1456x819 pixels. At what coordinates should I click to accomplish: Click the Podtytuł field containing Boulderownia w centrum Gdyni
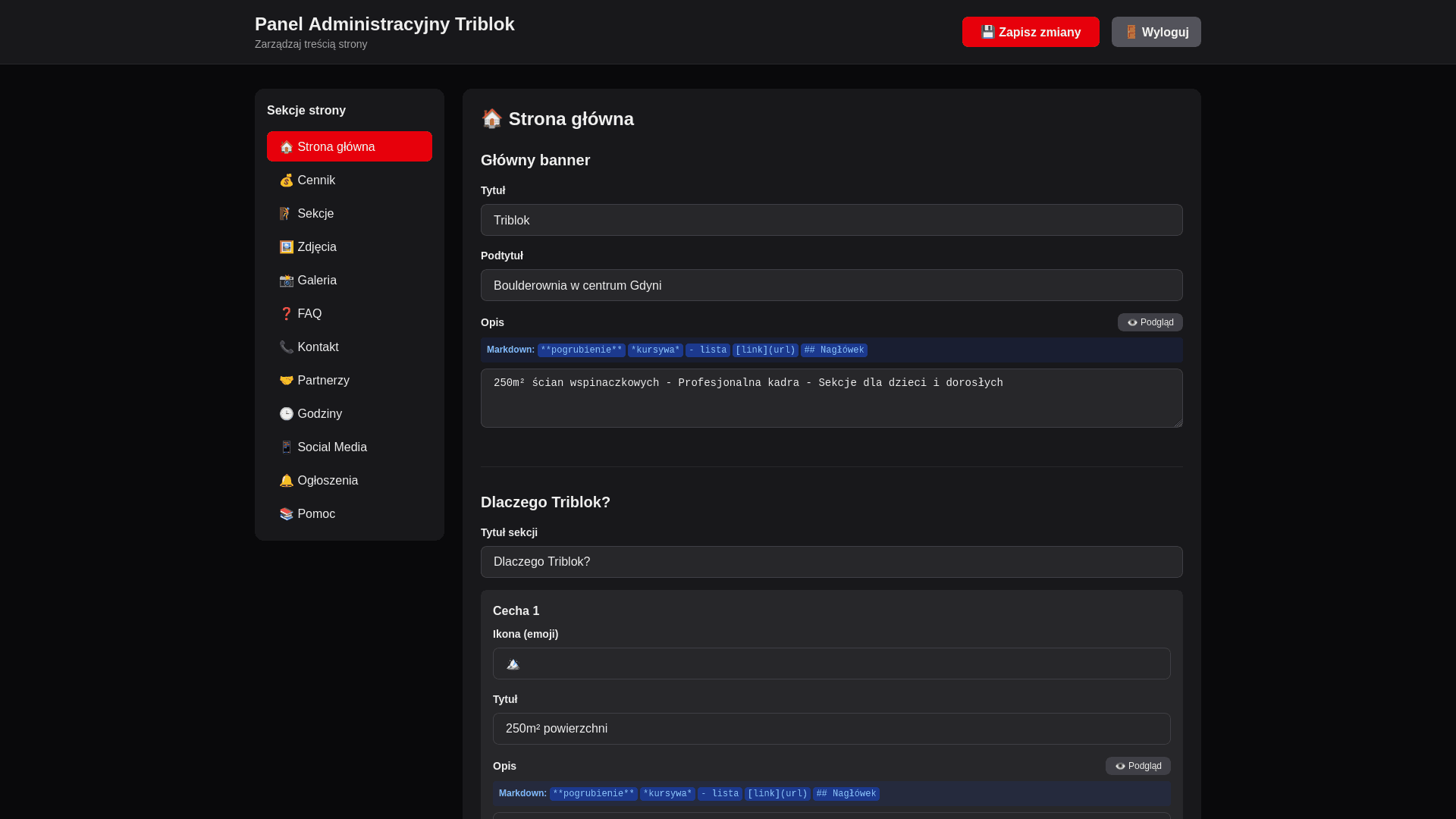click(831, 285)
